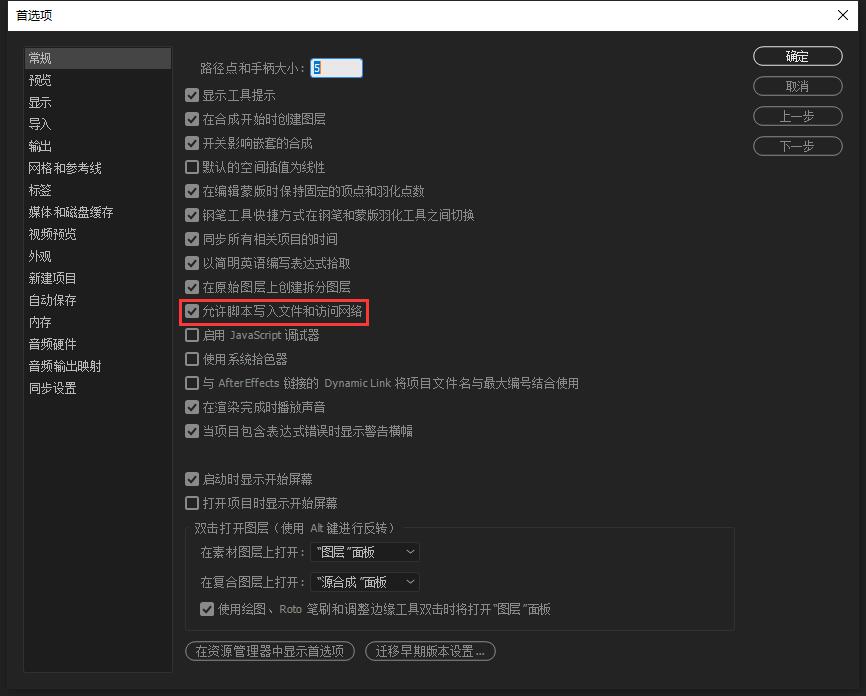866x696 pixels.
Task: Enable 启用 JavaScript 调试器
Action: 192,335
